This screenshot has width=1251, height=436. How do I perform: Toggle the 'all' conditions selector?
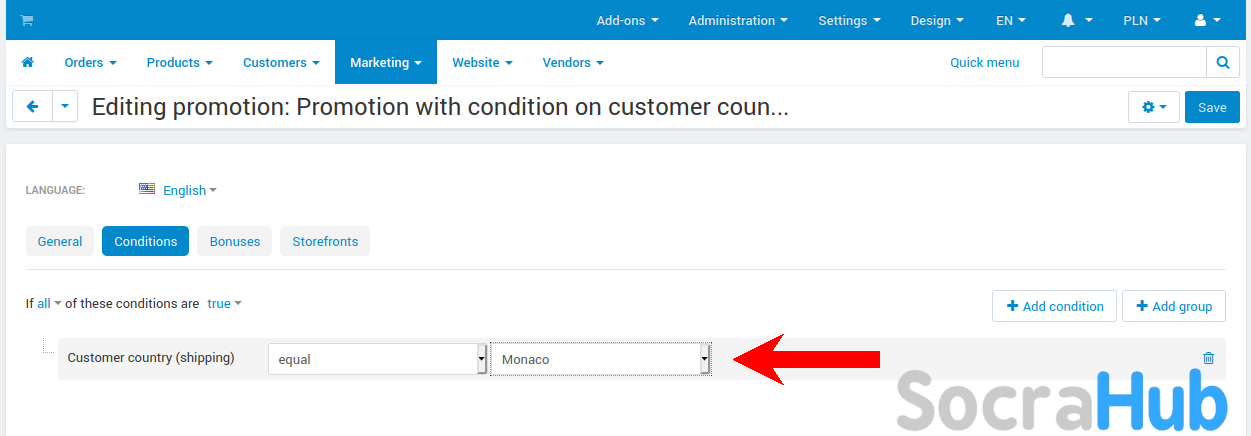(49, 304)
